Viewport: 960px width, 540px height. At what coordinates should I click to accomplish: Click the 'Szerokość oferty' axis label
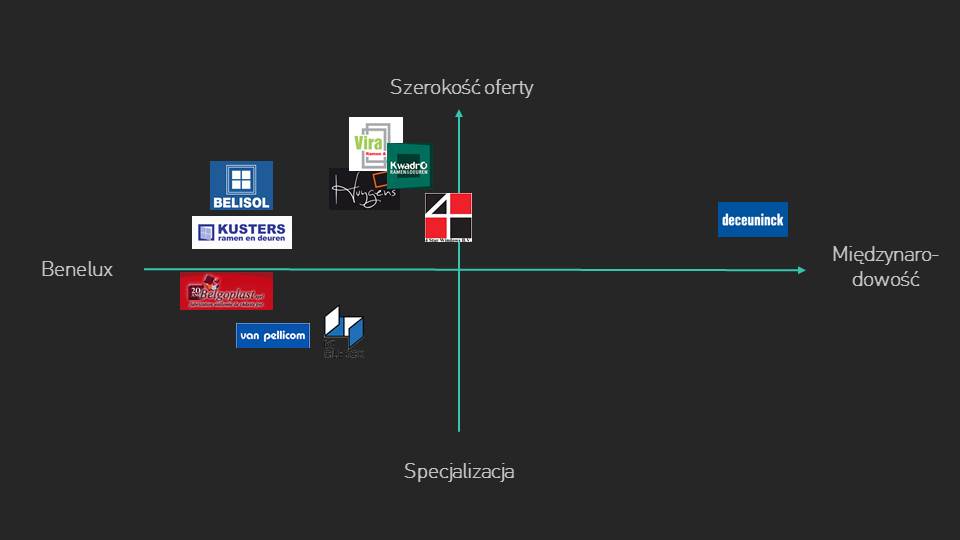point(462,88)
